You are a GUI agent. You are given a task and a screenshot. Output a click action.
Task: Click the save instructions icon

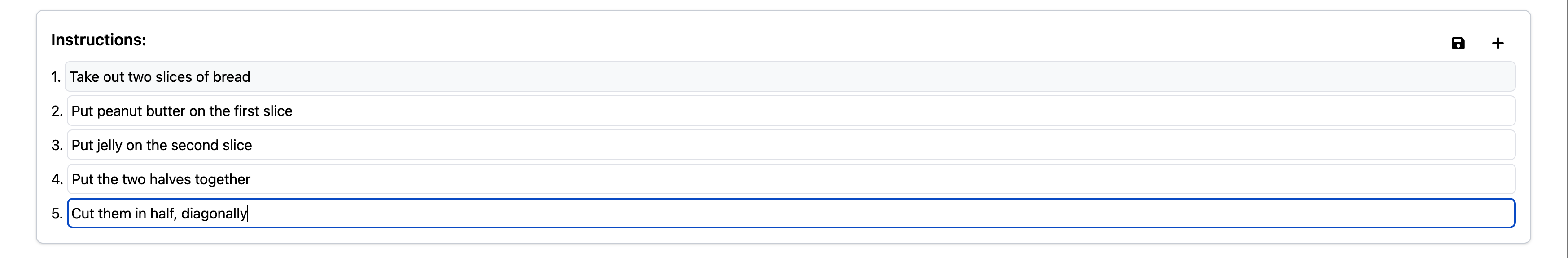(x=1458, y=43)
